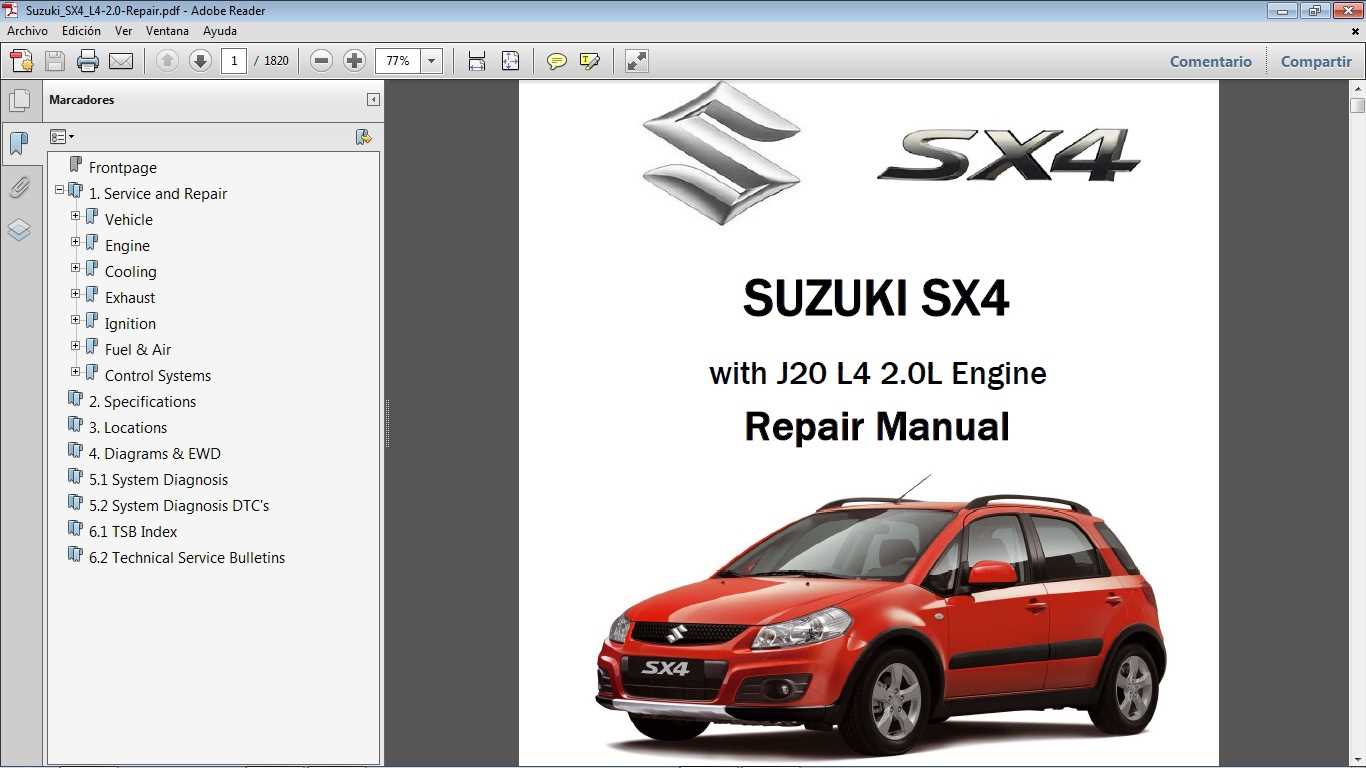Open the Archivo menu
Viewport: 1366px width, 768px height.
coord(27,31)
